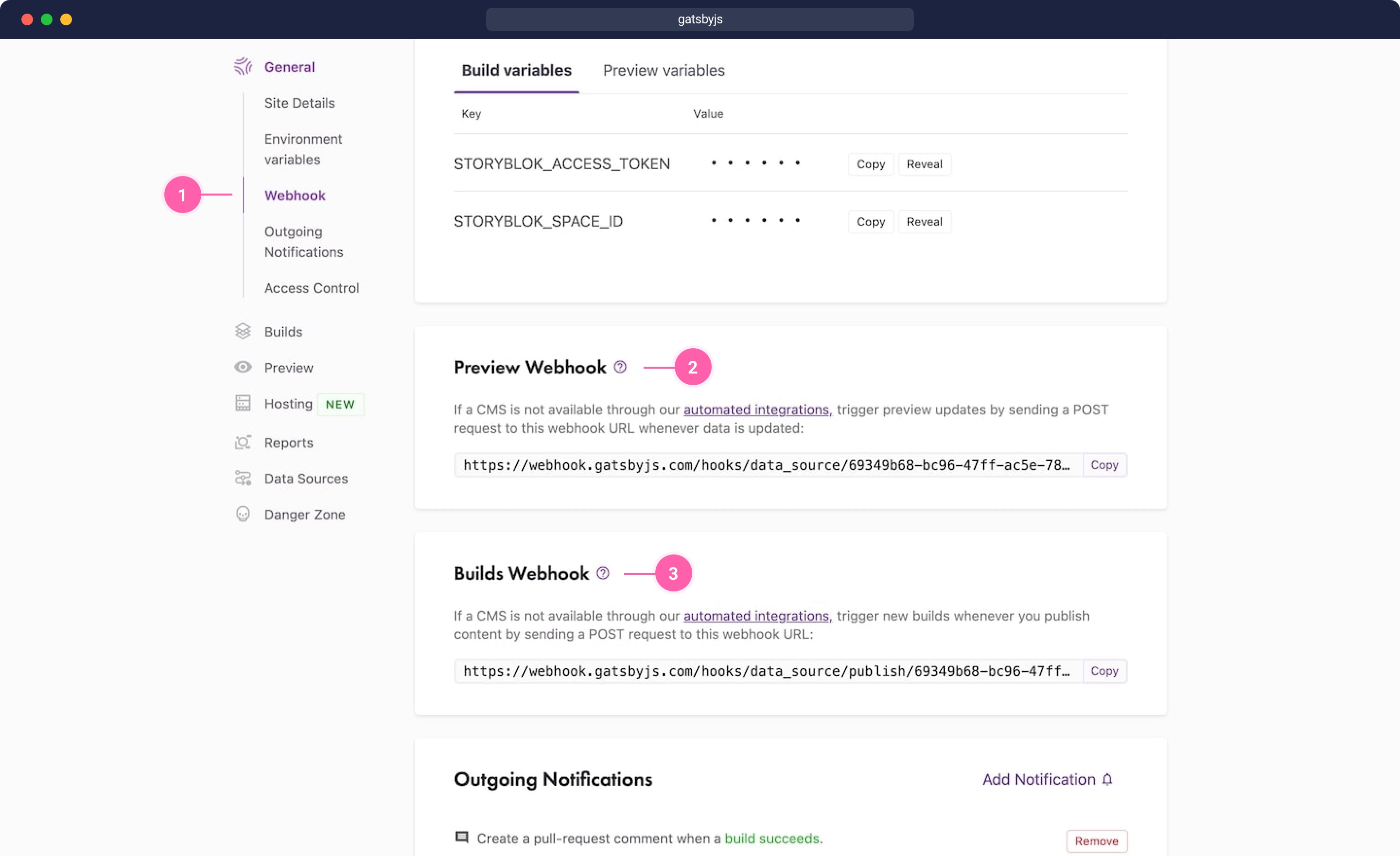Switch to the Build variables tab
Image resolution: width=1400 pixels, height=856 pixels.
(x=516, y=71)
